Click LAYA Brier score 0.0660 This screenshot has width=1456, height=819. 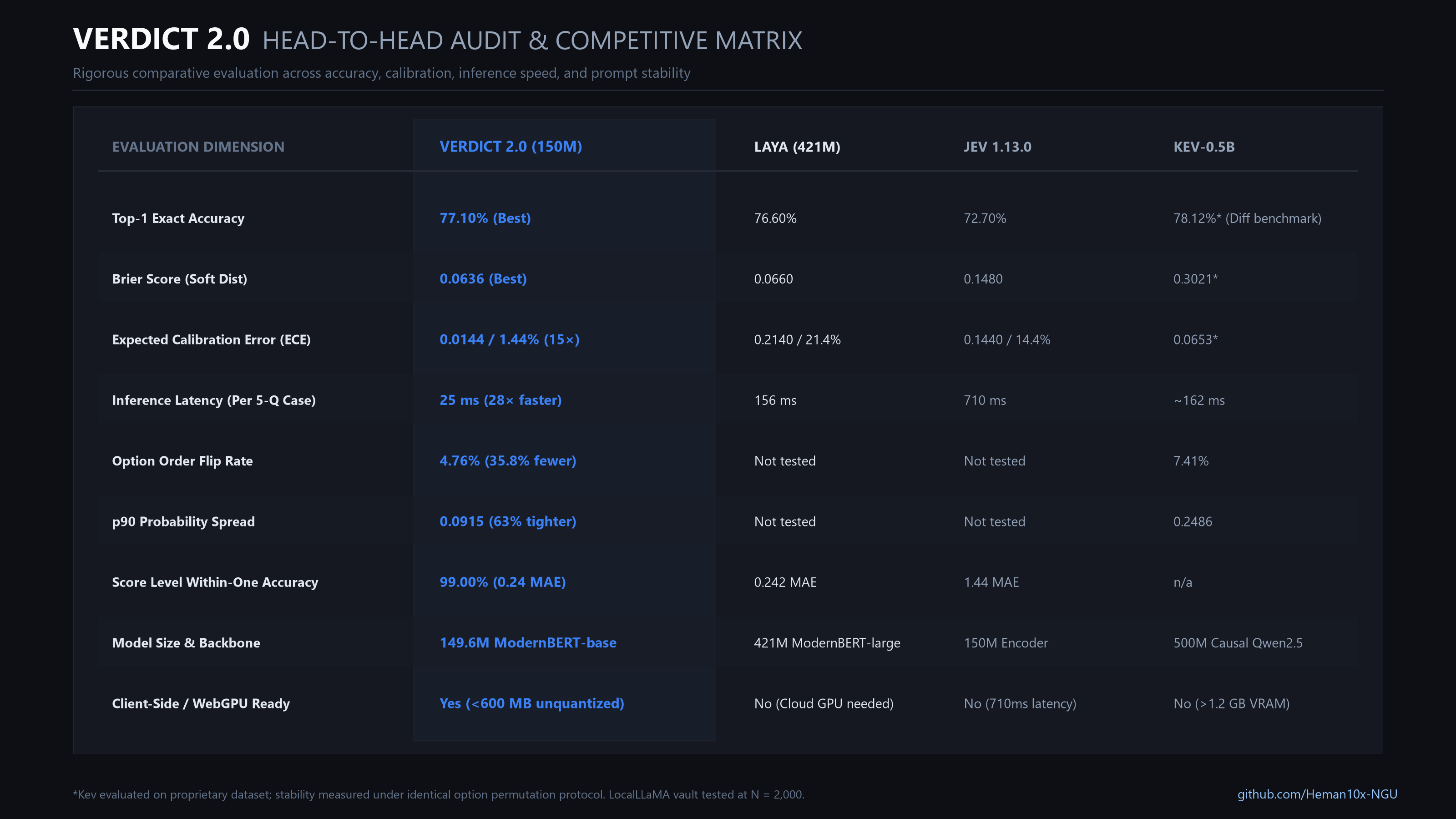pyautogui.click(x=773, y=278)
